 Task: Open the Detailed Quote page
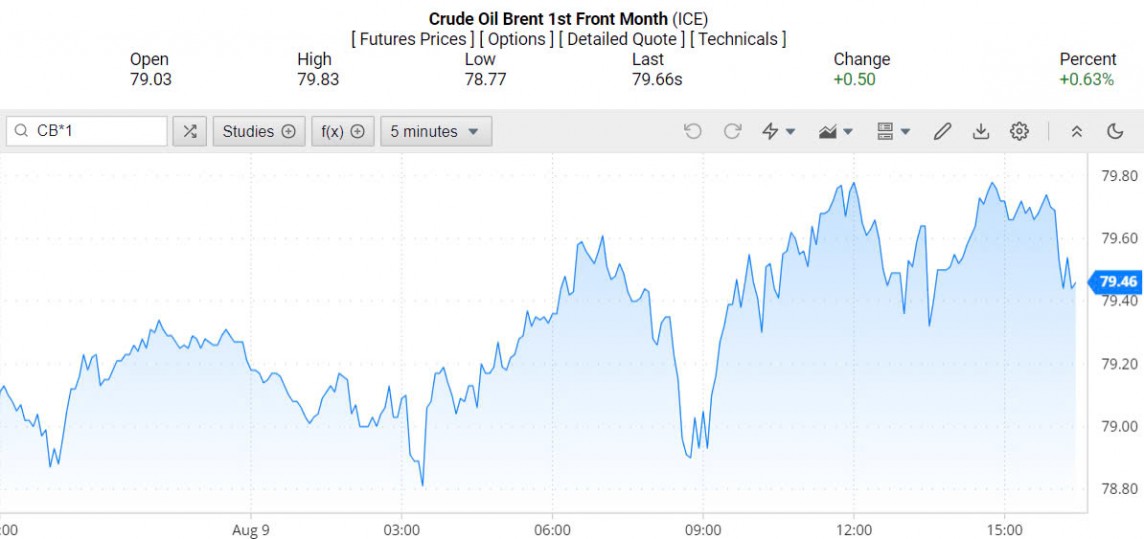621,39
